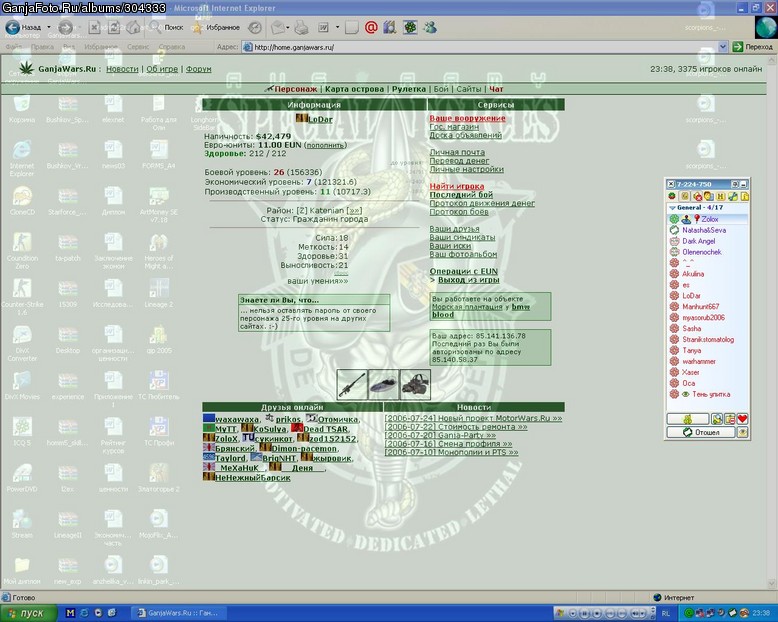This screenshot has width=778, height=622.
Task: Open the Правка menu
Action: pyautogui.click(x=42, y=47)
